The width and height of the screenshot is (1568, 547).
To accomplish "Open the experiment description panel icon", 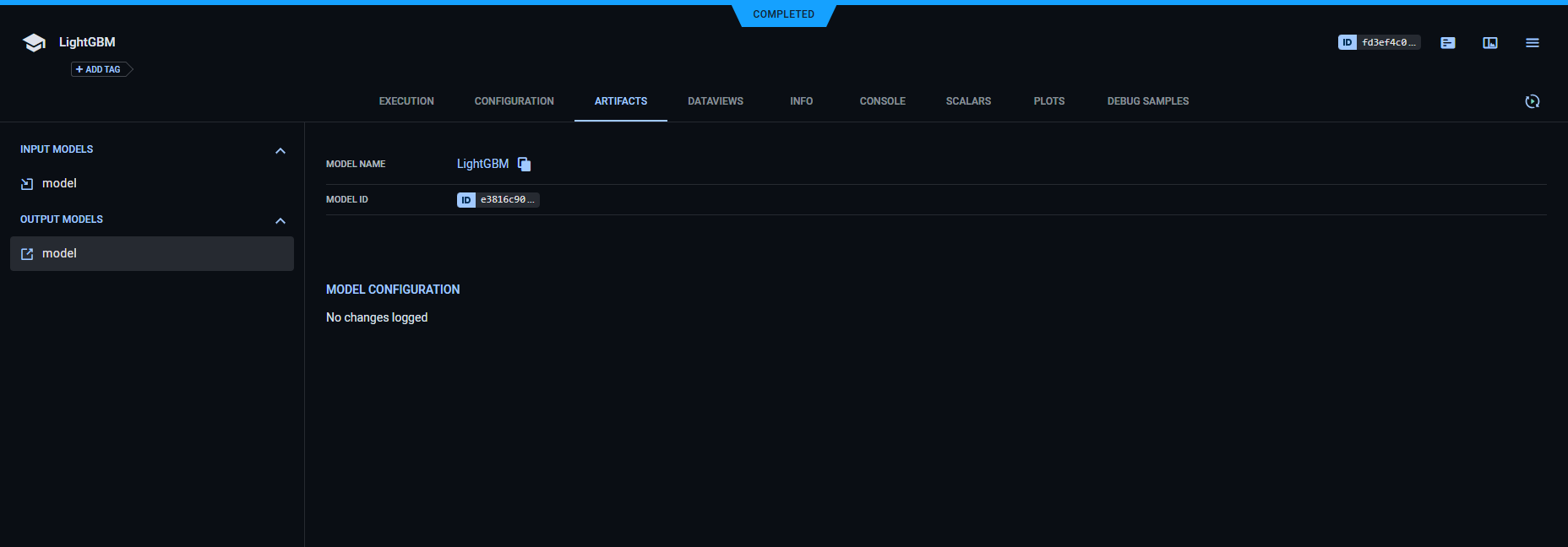I will tap(1448, 43).
